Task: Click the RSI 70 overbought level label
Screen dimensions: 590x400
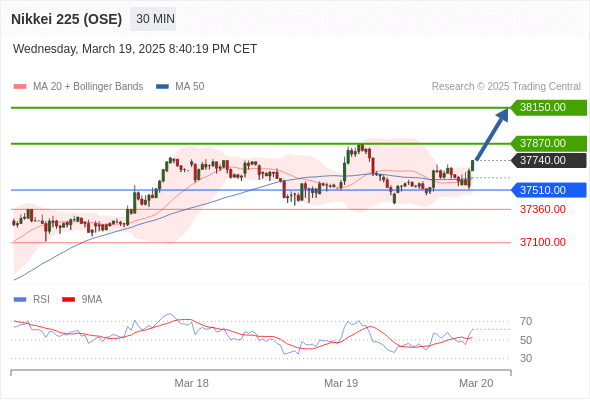Action: coord(526,322)
